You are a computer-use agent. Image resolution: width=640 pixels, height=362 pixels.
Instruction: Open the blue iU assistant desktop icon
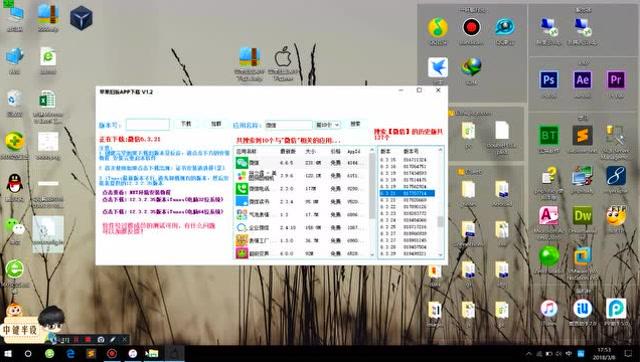(x=582, y=309)
